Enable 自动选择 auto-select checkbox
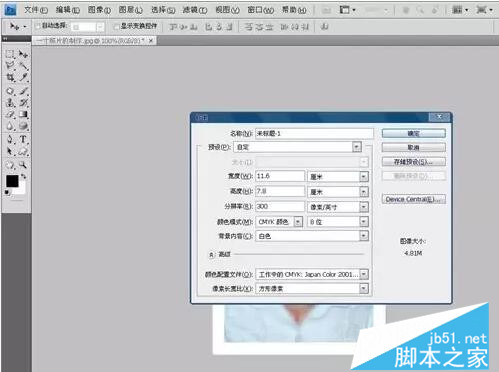Viewport: 499px width, 372px height. (x=38, y=26)
